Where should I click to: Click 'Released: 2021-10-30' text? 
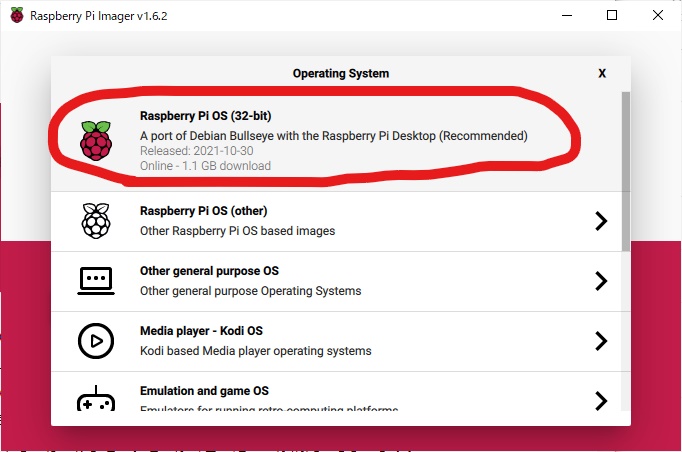click(x=197, y=151)
